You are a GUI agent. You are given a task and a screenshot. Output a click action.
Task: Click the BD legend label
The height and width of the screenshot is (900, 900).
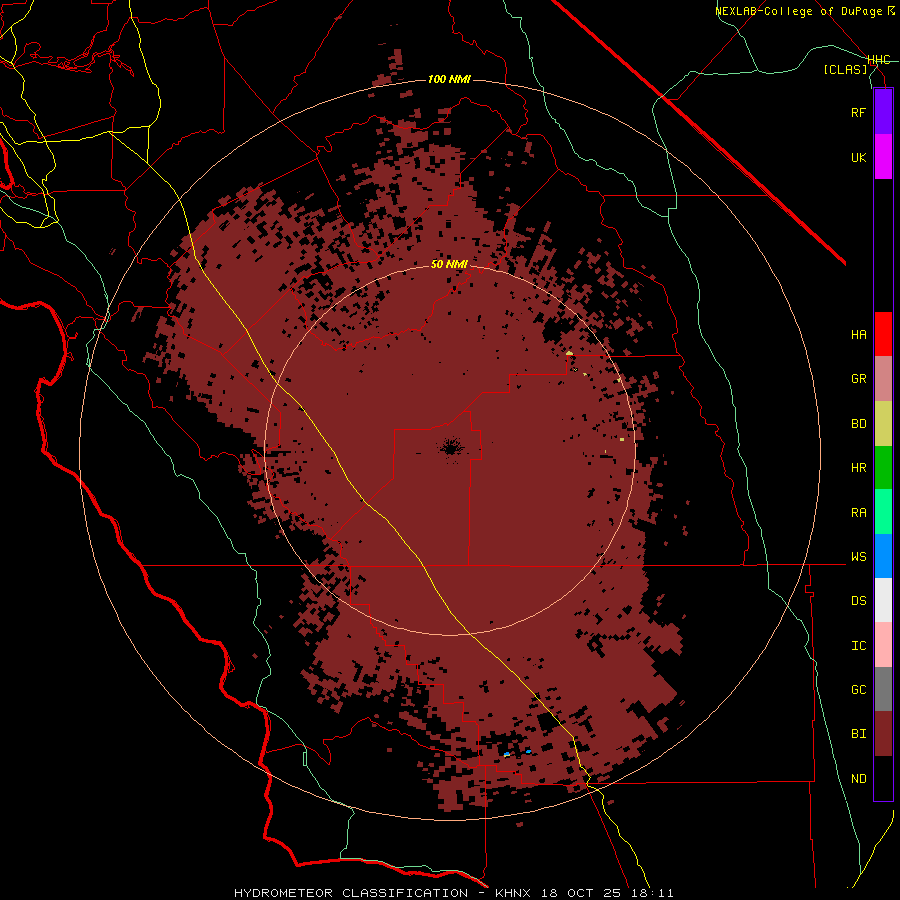(859, 424)
